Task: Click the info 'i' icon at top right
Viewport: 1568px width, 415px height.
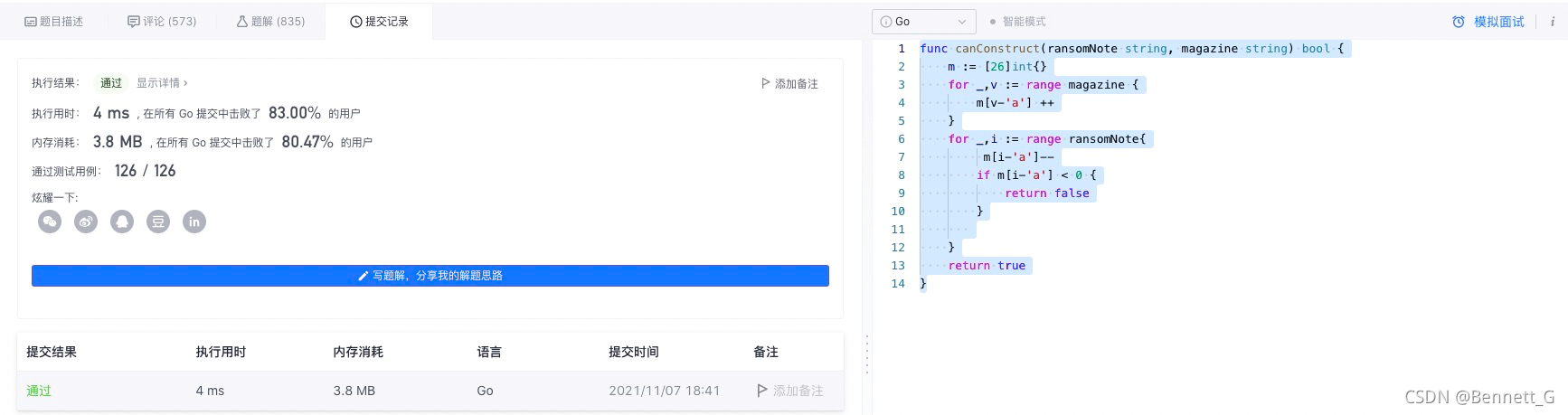Action: (1552, 22)
